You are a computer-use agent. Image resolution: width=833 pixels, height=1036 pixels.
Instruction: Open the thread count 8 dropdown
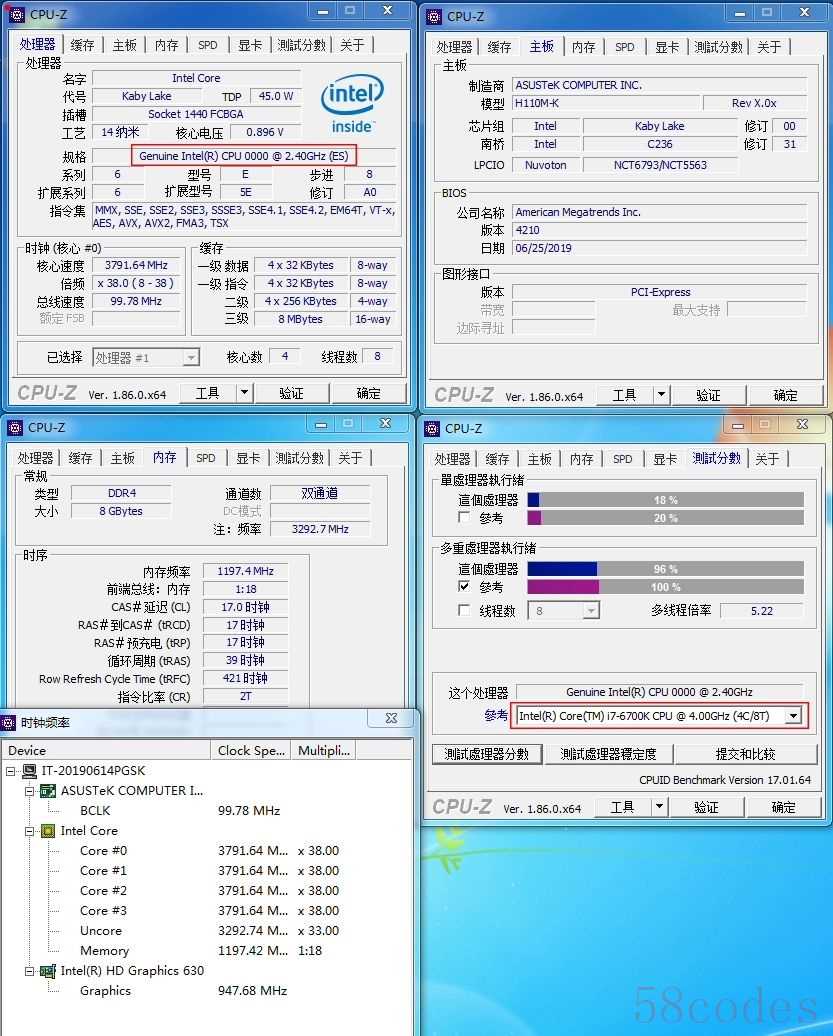point(591,610)
